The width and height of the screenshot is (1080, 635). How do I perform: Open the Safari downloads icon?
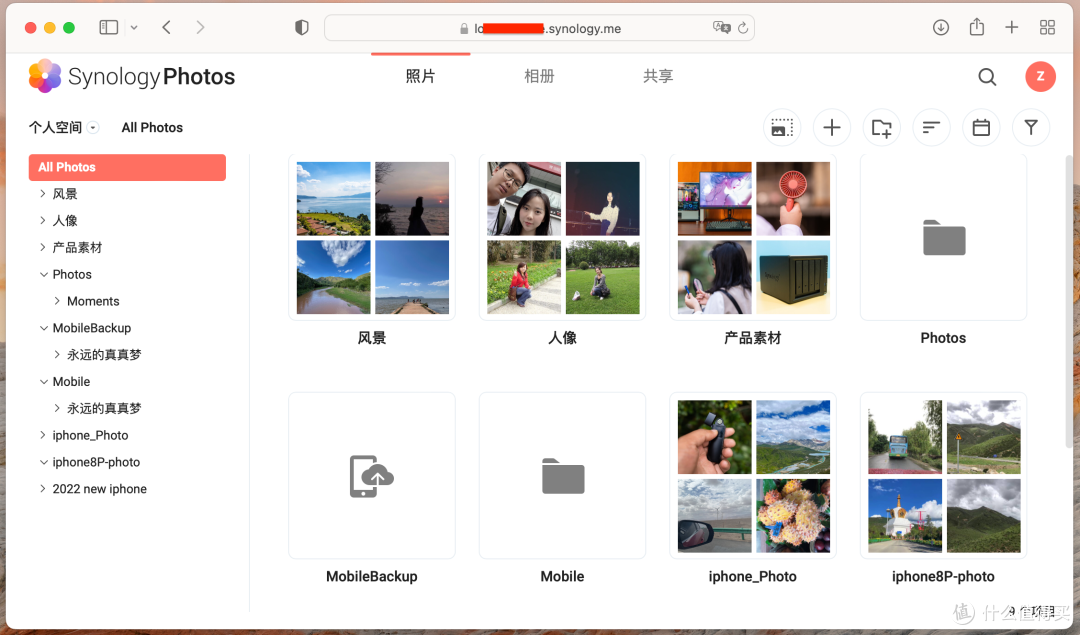(940, 28)
